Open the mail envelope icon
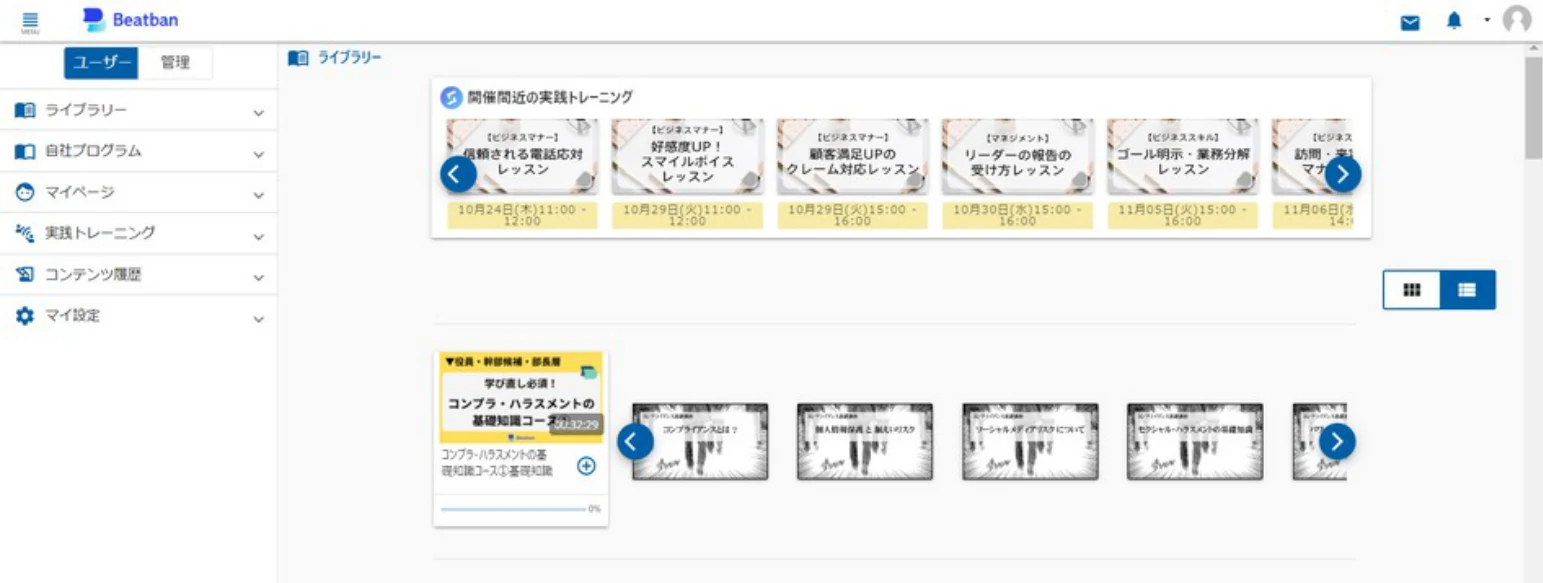The width and height of the screenshot is (1543, 583). 1410,23
